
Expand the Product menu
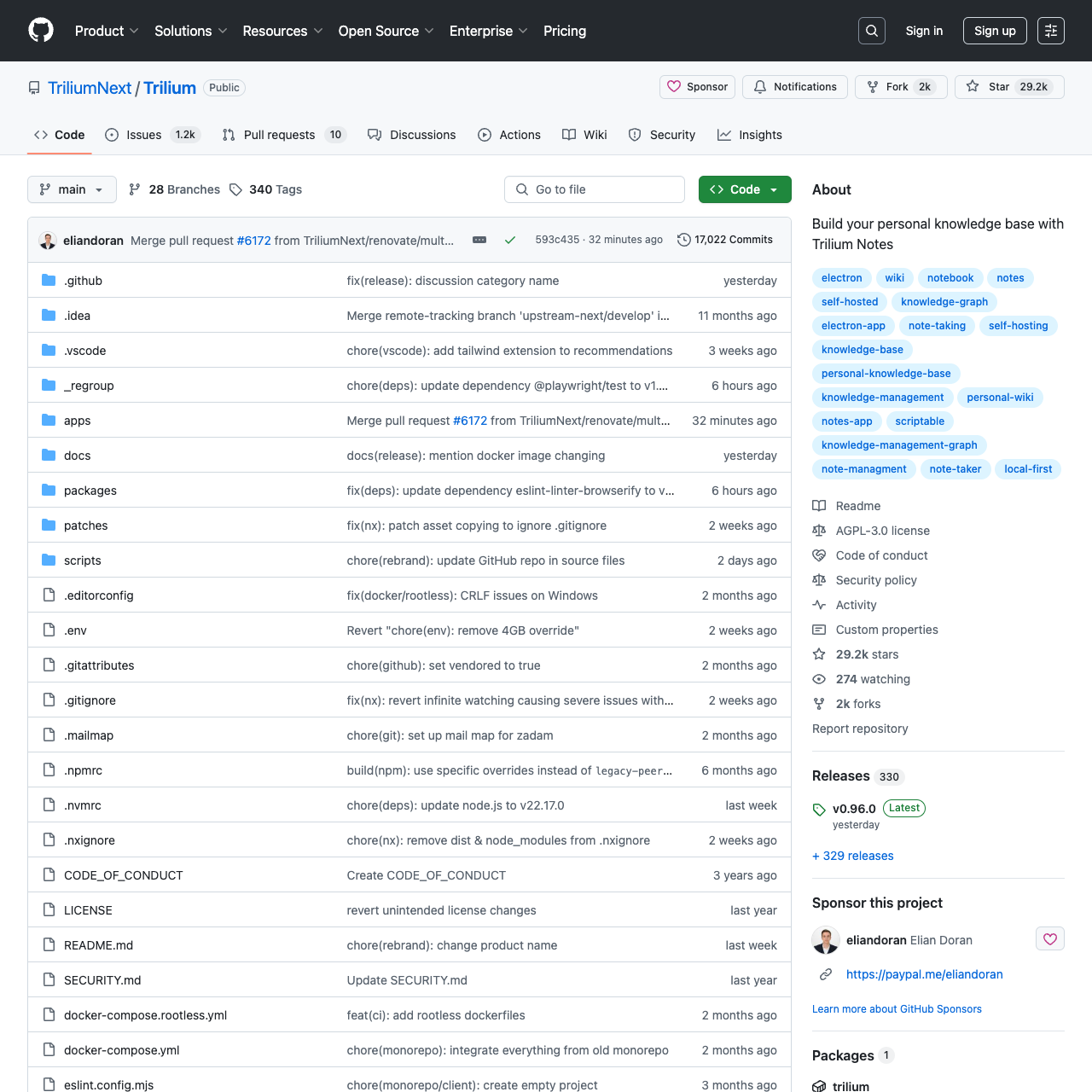point(107,31)
